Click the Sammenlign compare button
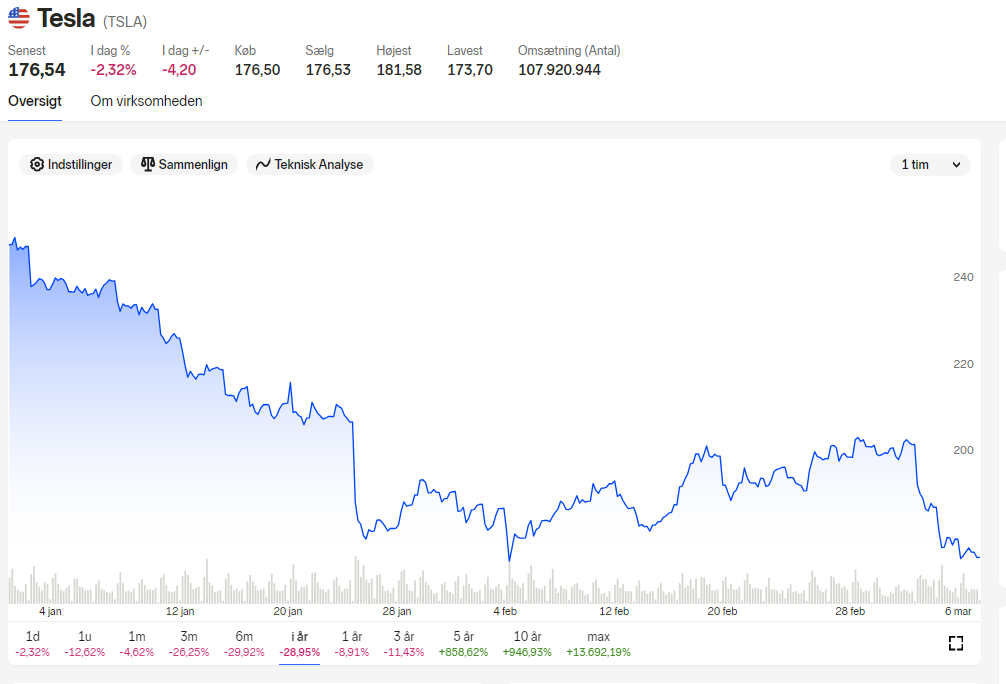The height and width of the screenshot is (684, 1006). [184, 164]
